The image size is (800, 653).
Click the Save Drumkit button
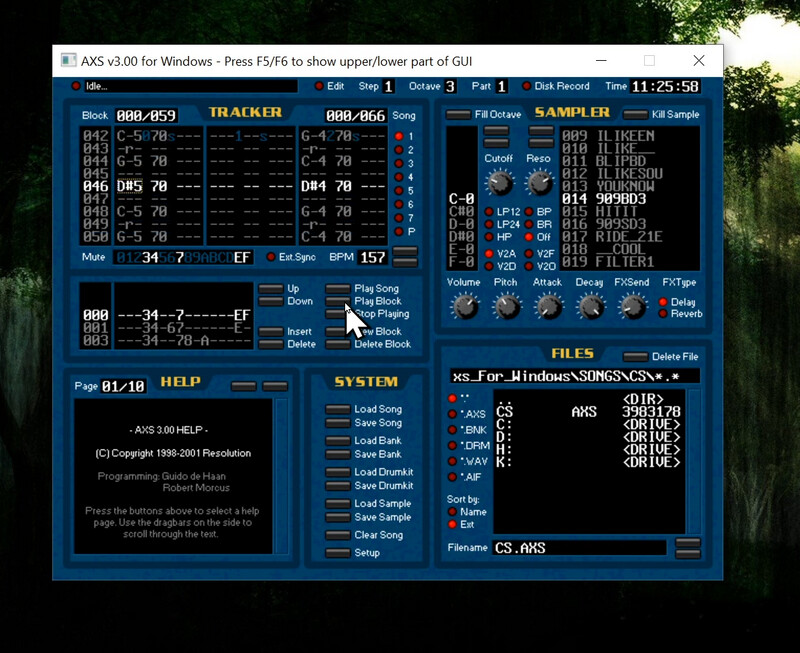[x=338, y=486]
